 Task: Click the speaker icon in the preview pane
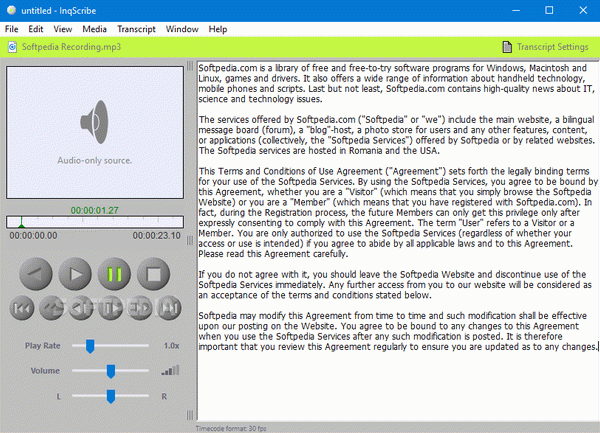click(x=95, y=122)
